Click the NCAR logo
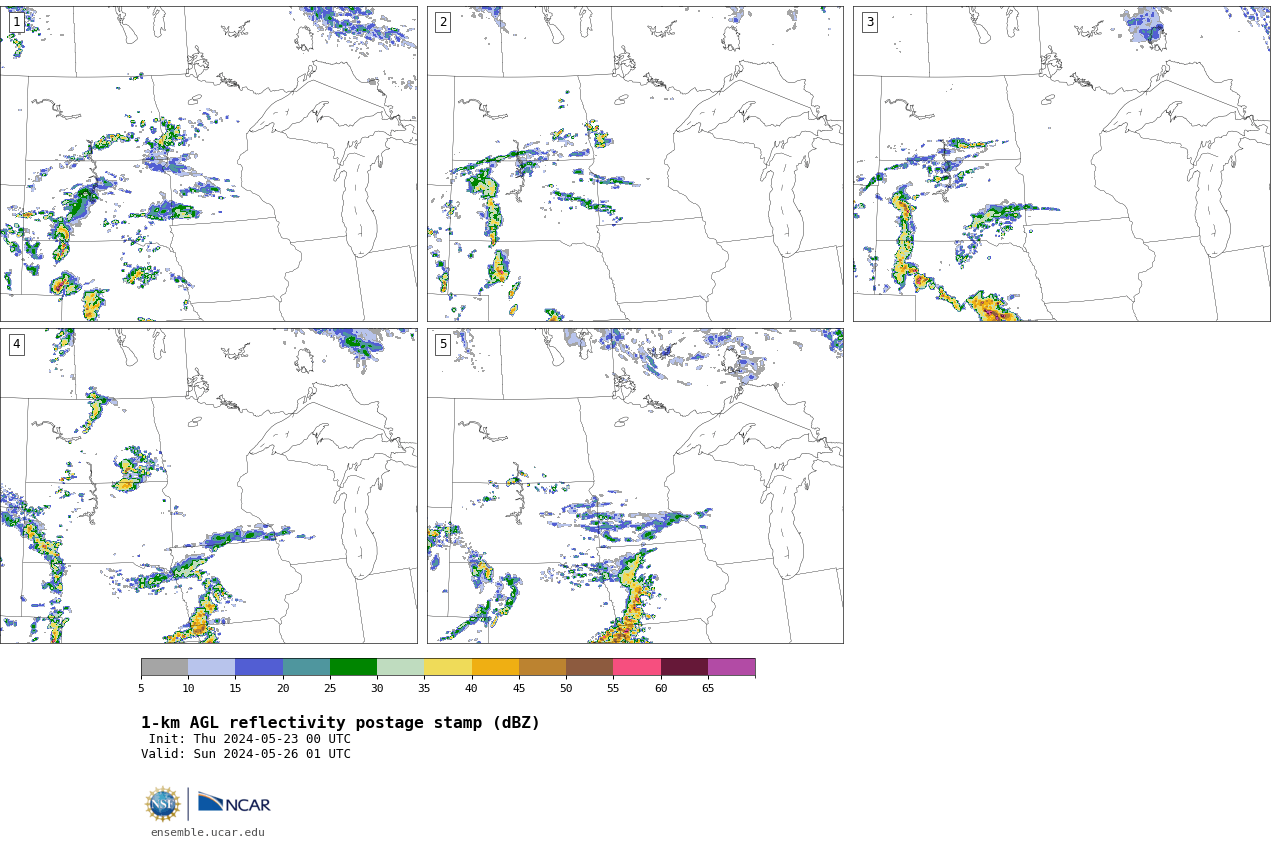This screenshot has width=1280, height=844. click(x=234, y=803)
